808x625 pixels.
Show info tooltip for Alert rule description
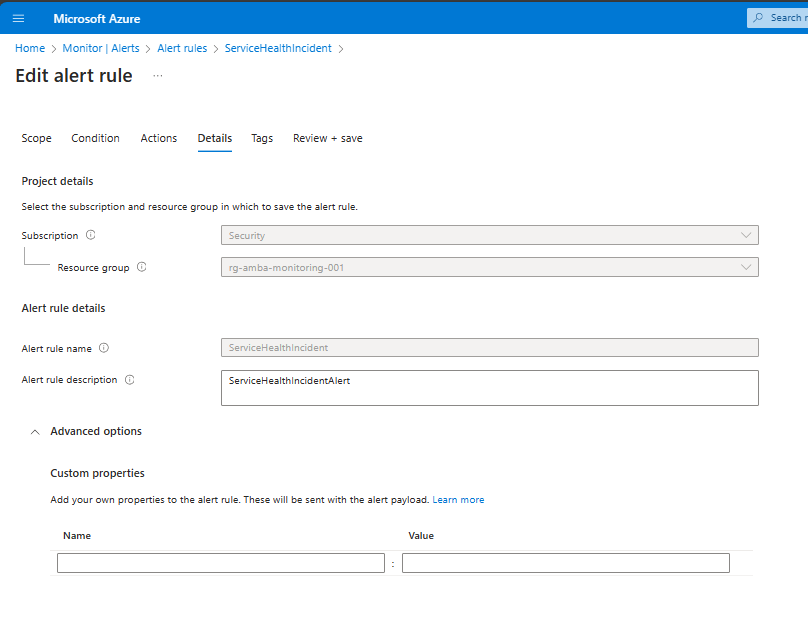[130, 380]
